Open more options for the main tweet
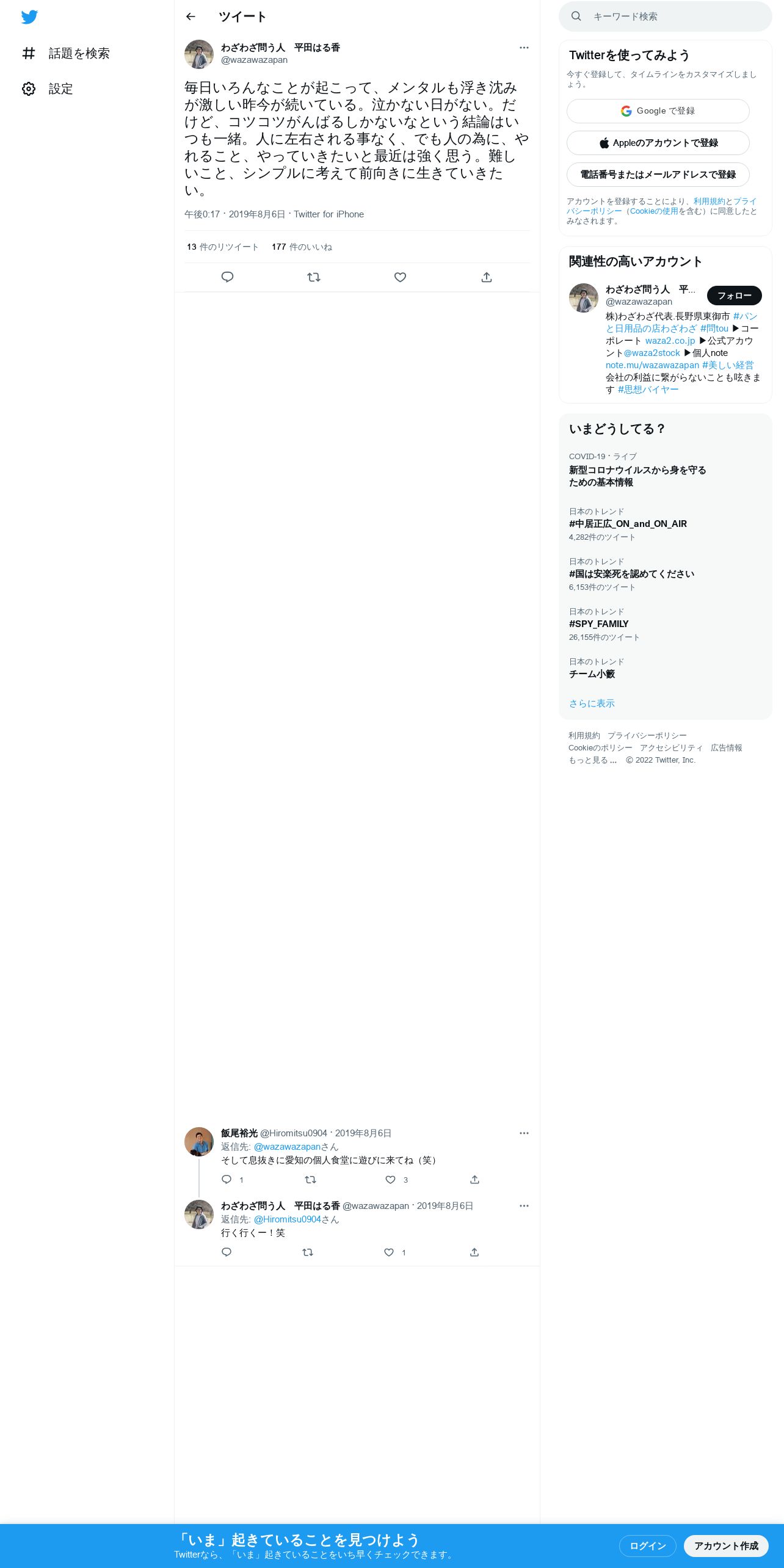 [524, 48]
